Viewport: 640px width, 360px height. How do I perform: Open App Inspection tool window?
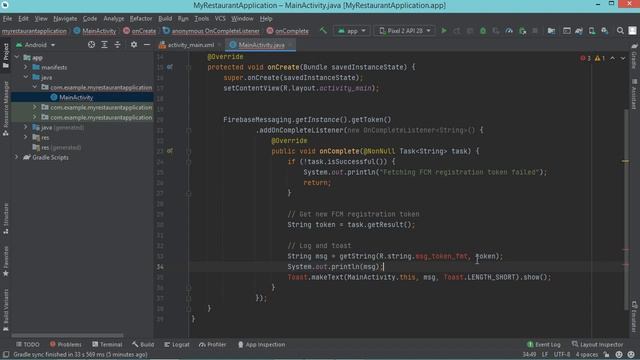261,344
